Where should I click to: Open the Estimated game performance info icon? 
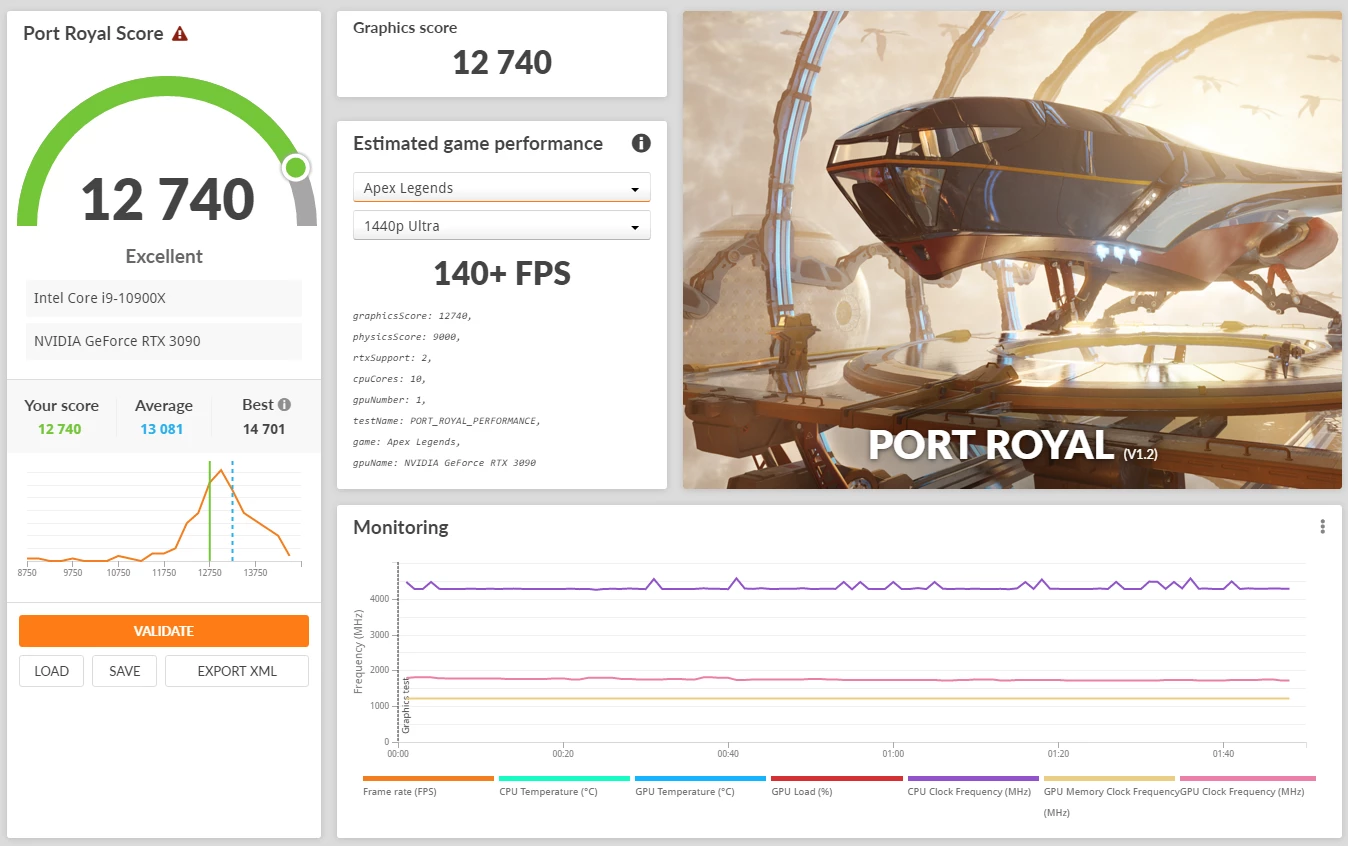click(641, 143)
